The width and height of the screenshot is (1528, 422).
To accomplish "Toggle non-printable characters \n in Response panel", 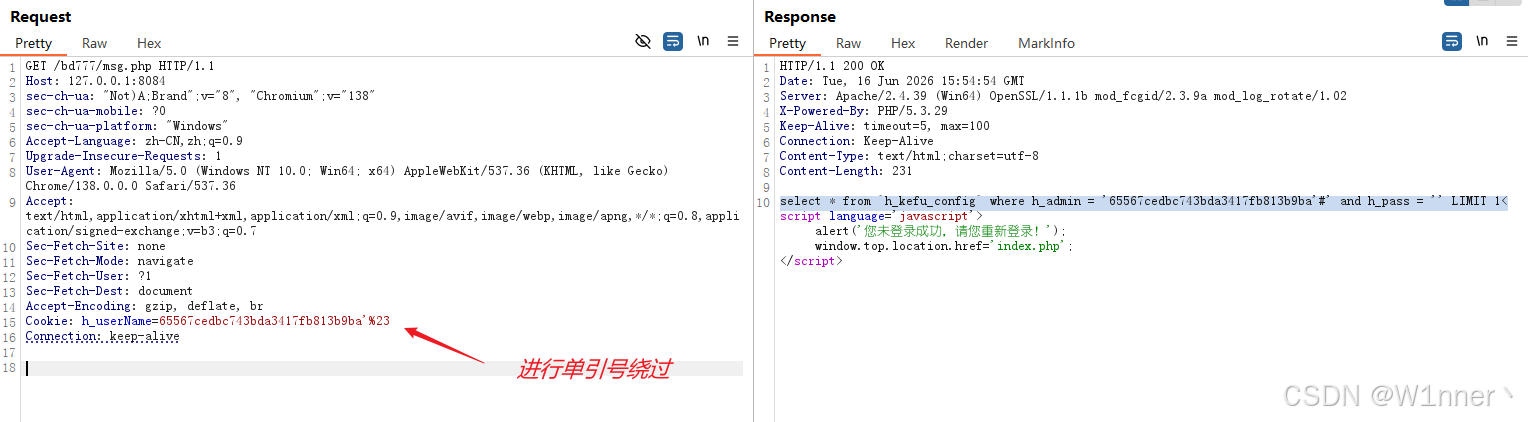I will pos(1482,41).
